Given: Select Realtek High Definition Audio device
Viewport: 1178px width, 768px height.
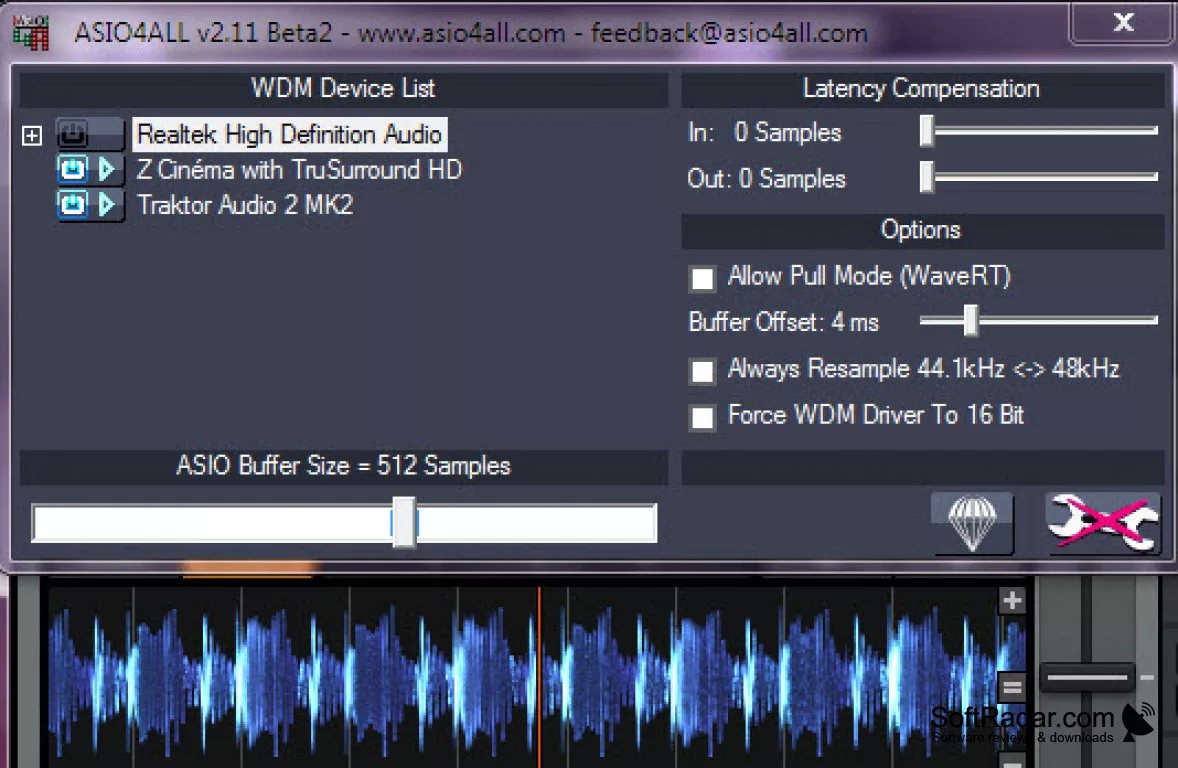Looking at the screenshot, I should [x=289, y=134].
